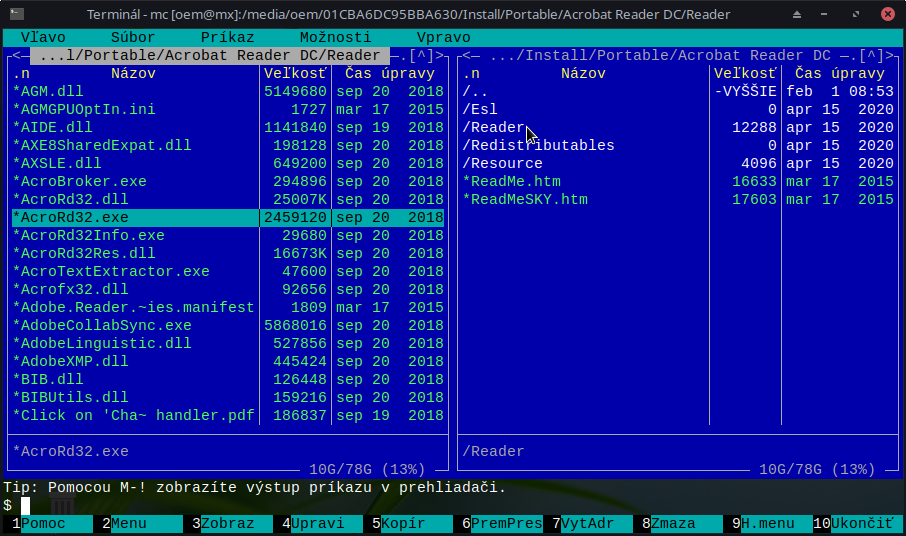The image size is (906, 536).
Task: Sort right panel by Veľkosť column
Action: point(745,73)
